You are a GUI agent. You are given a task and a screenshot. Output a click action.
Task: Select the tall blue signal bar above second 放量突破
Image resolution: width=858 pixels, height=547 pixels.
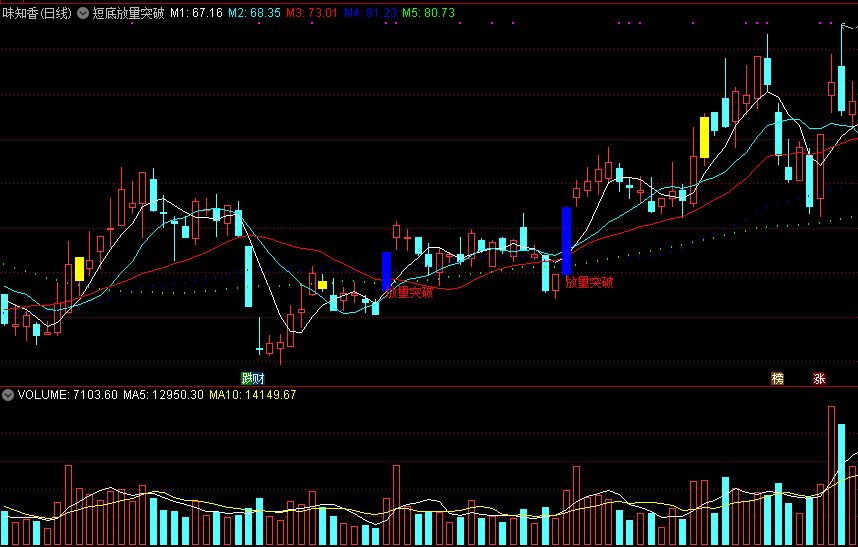pyautogui.click(x=566, y=241)
